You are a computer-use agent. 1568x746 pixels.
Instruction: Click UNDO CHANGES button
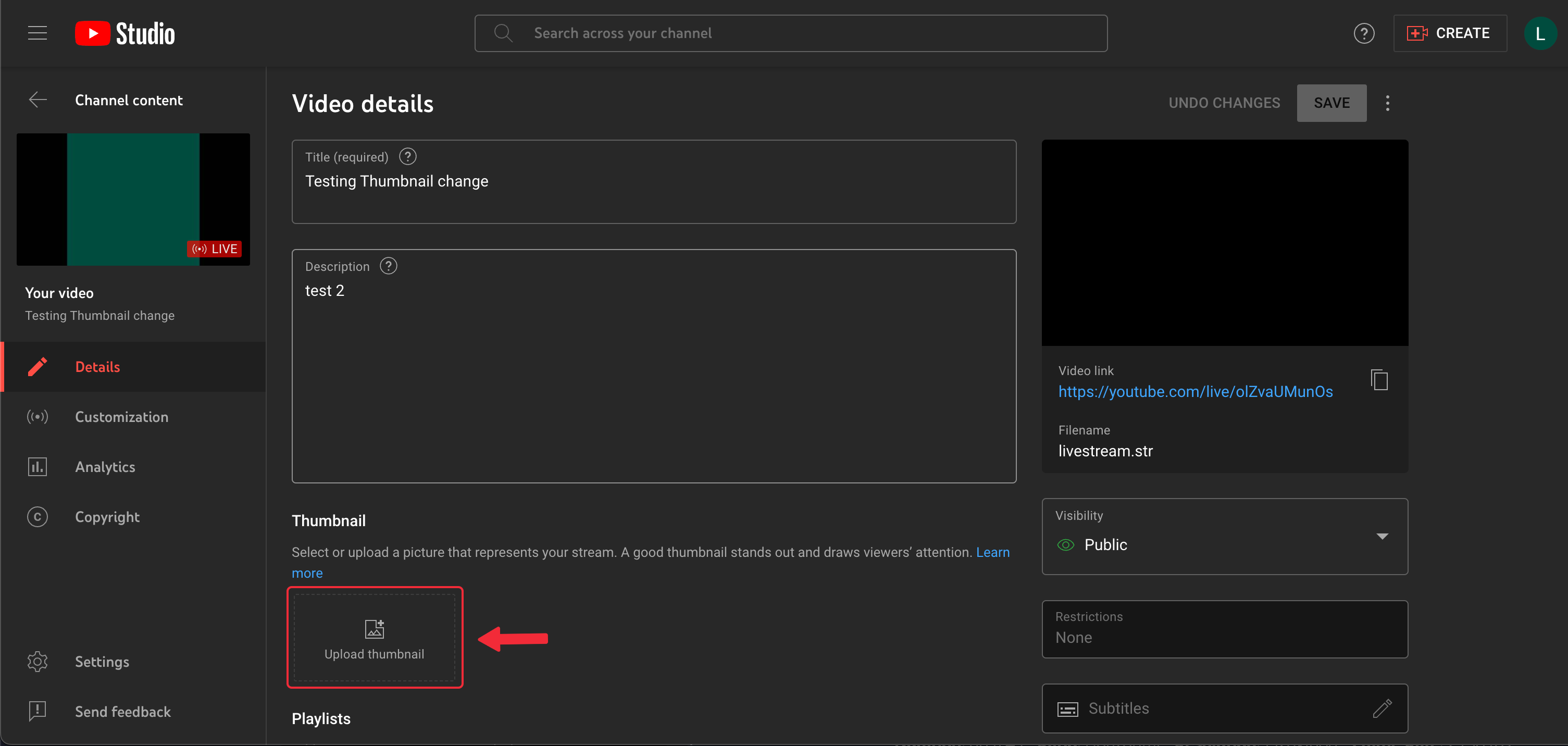coord(1224,103)
